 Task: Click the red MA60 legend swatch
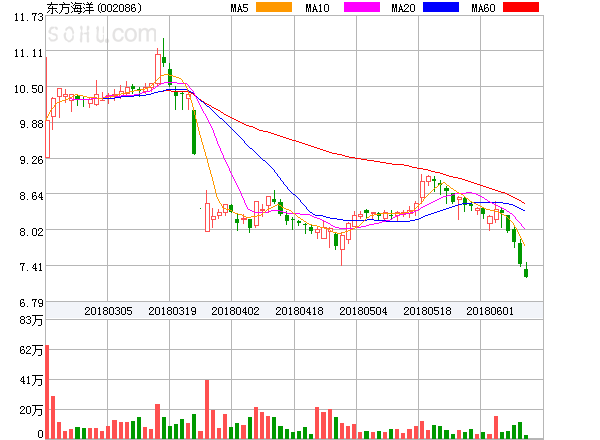click(x=521, y=7)
